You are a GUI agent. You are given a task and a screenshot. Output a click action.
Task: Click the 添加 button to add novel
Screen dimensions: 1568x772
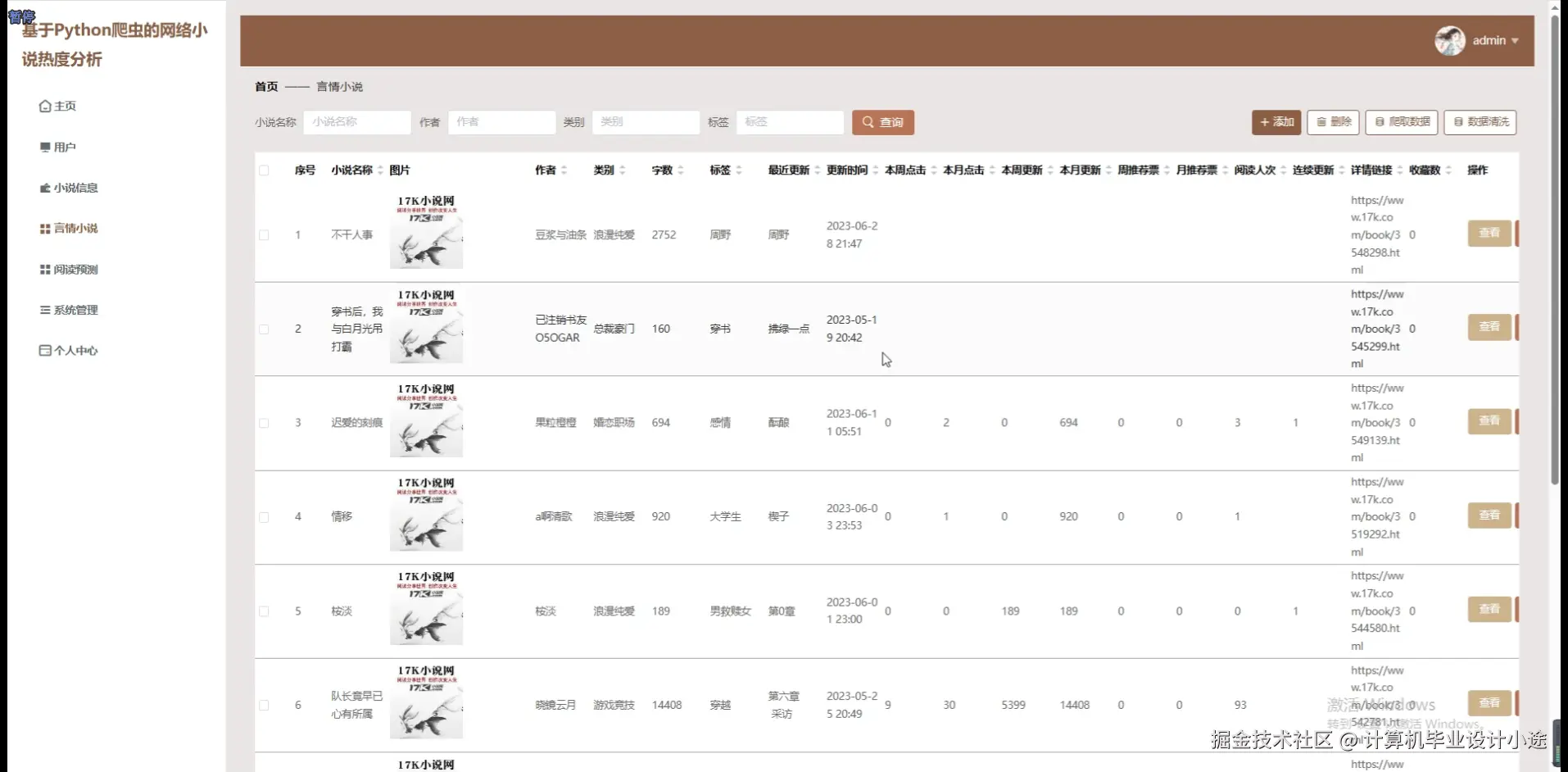click(x=1276, y=122)
